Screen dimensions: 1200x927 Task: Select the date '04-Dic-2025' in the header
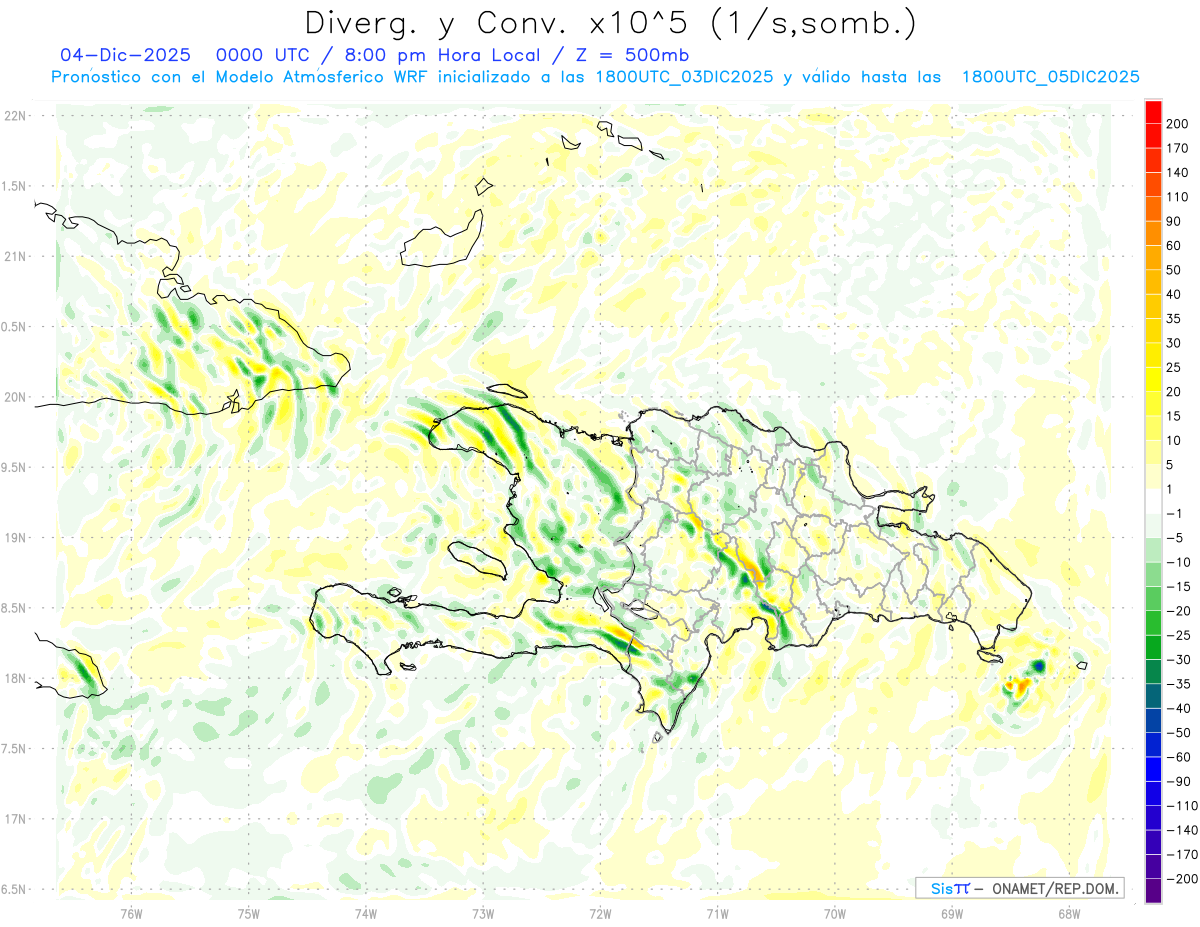125,55
